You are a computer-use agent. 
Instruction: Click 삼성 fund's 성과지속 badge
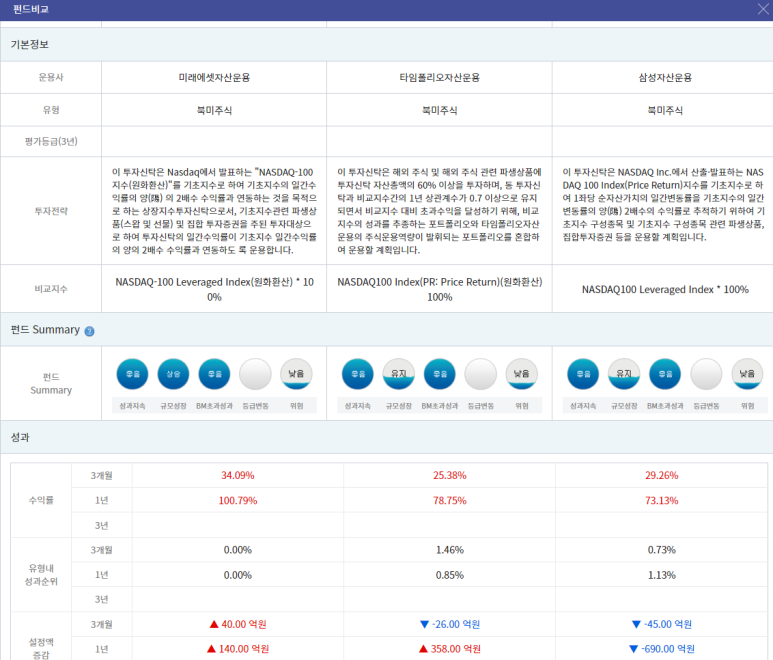583,374
